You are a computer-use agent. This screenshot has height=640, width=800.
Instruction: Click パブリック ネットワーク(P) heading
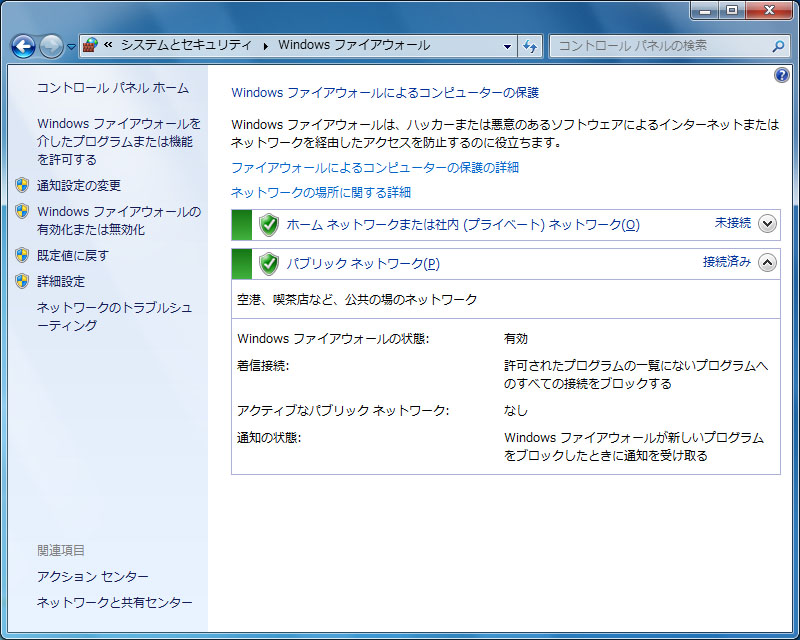point(363,263)
